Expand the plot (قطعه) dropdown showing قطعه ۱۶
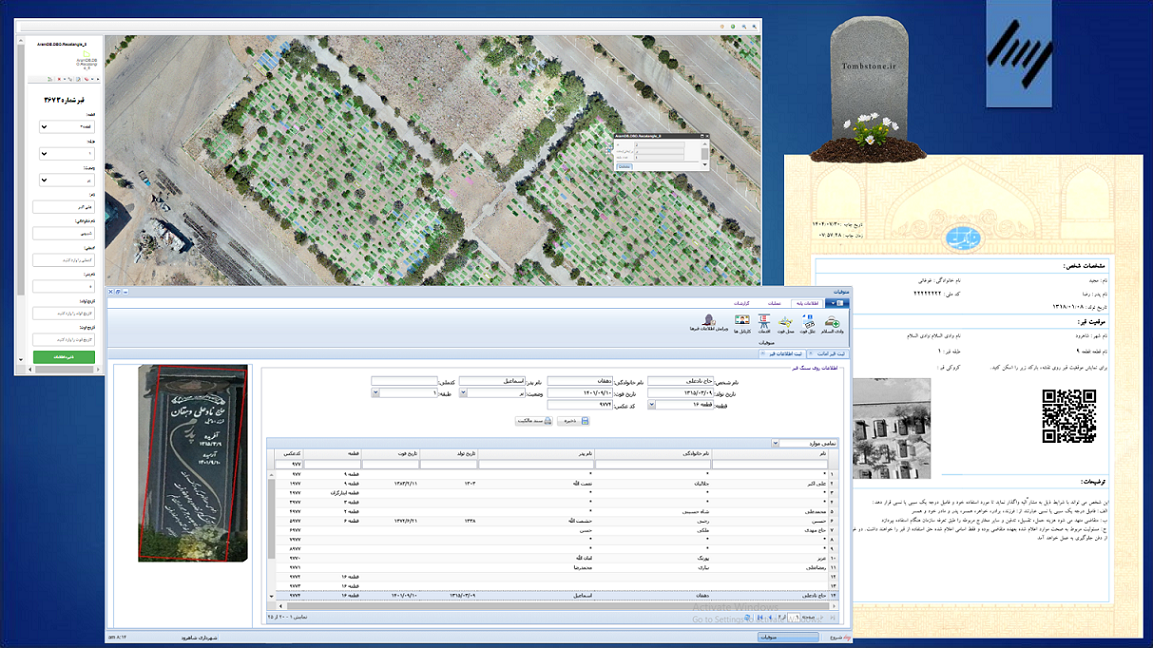Viewport: 1153px width, 648px height. [653, 405]
